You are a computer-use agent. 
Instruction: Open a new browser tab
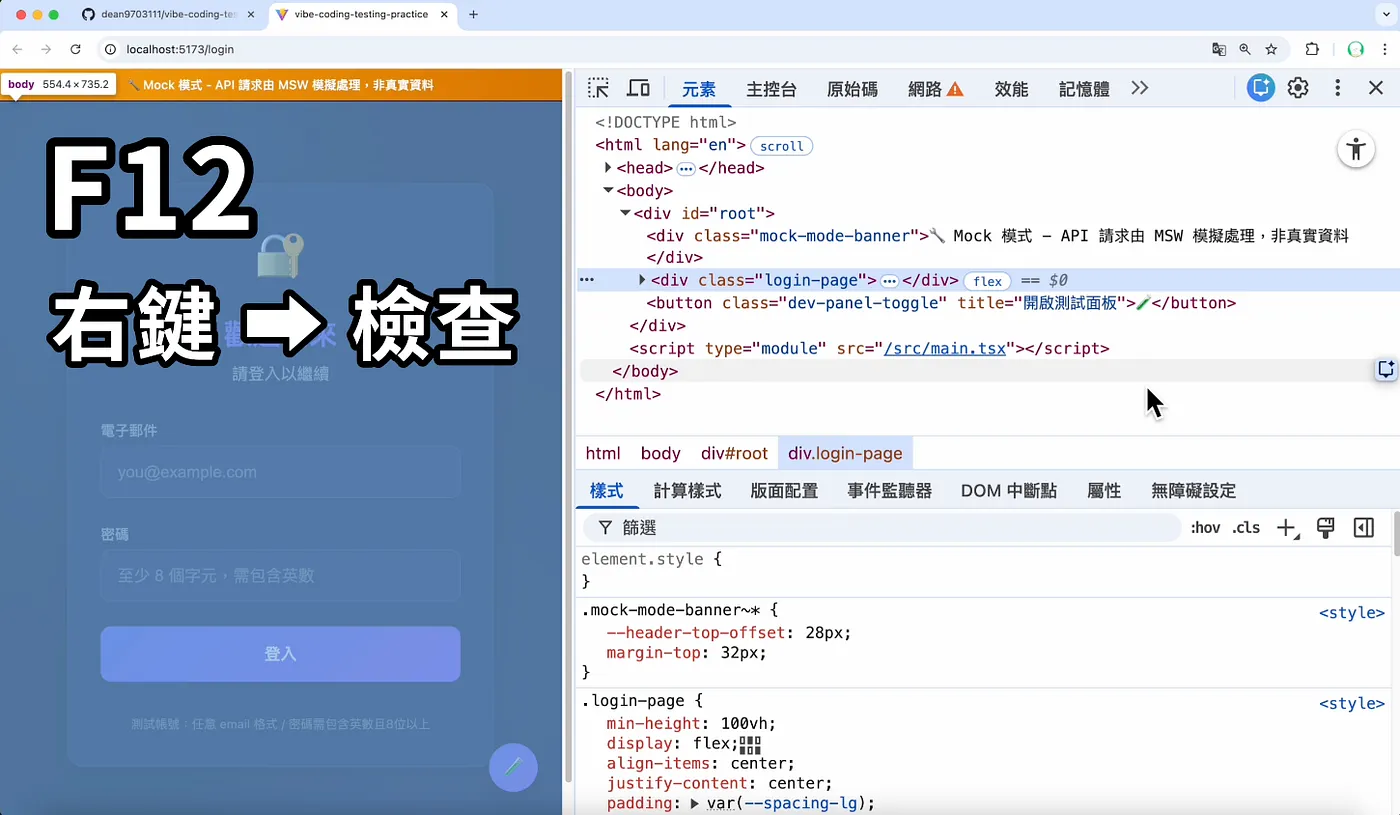click(x=473, y=15)
